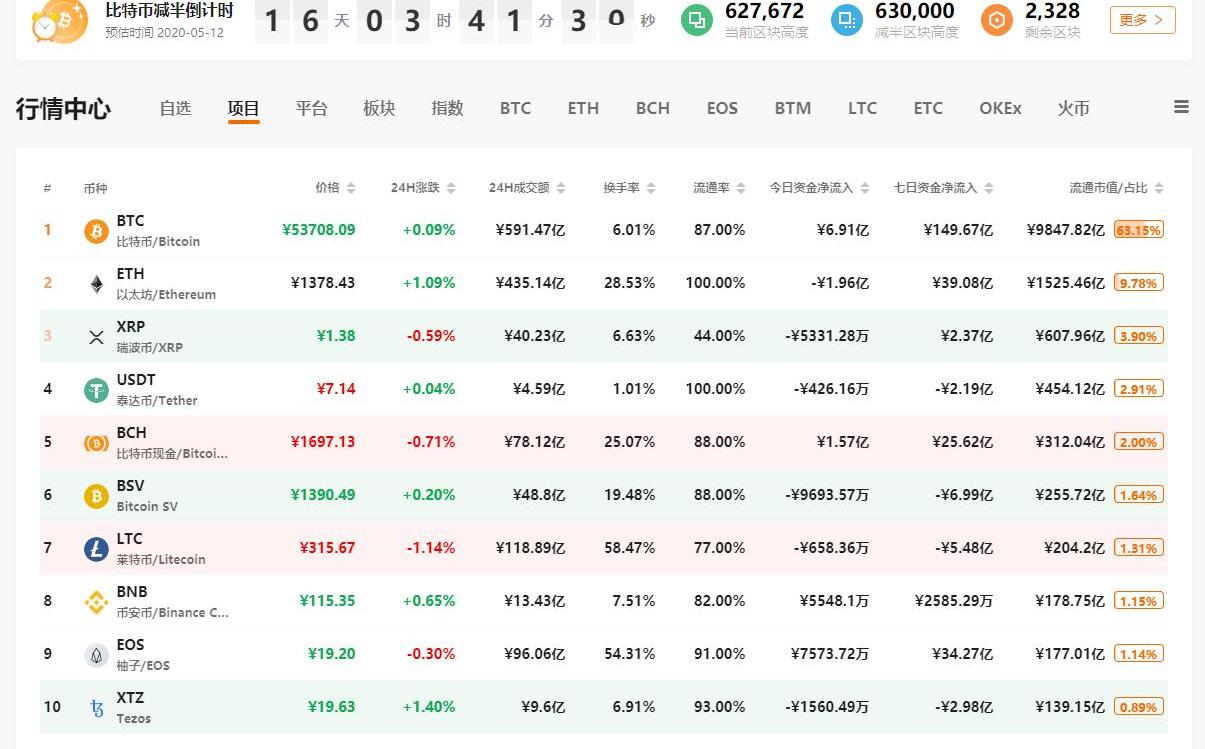Select the BTC market tab
The width and height of the screenshot is (1205, 749).
click(x=515, y=108)
